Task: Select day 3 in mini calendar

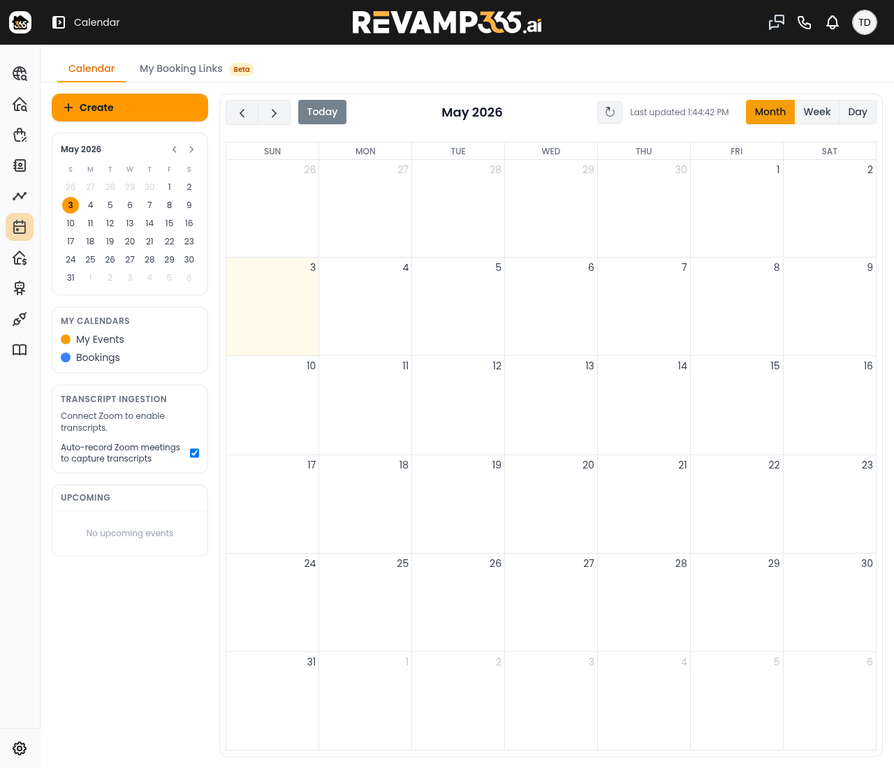Action: coord(71,205)
